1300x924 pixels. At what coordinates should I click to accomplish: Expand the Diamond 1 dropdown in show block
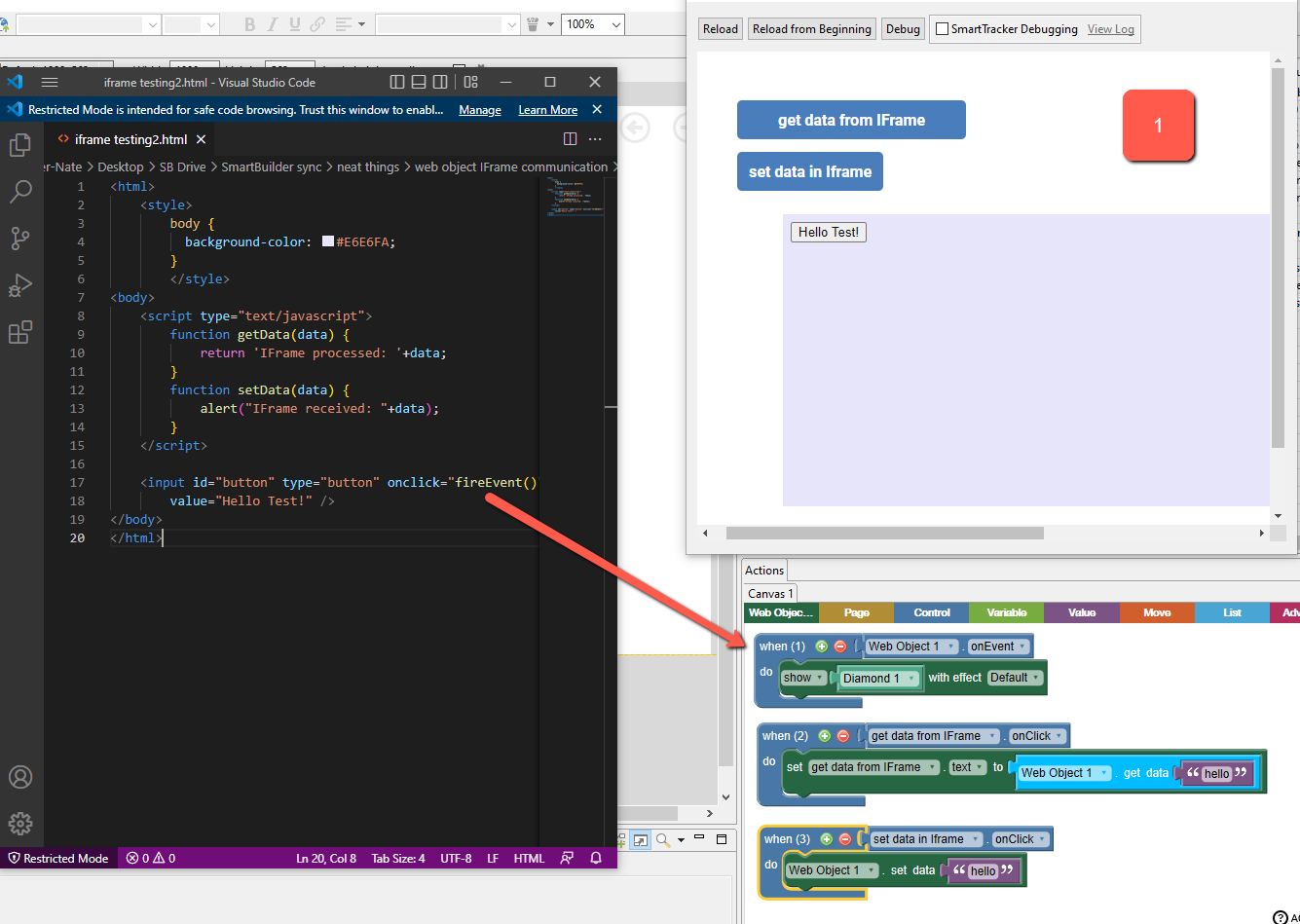(x=879, y=679)
